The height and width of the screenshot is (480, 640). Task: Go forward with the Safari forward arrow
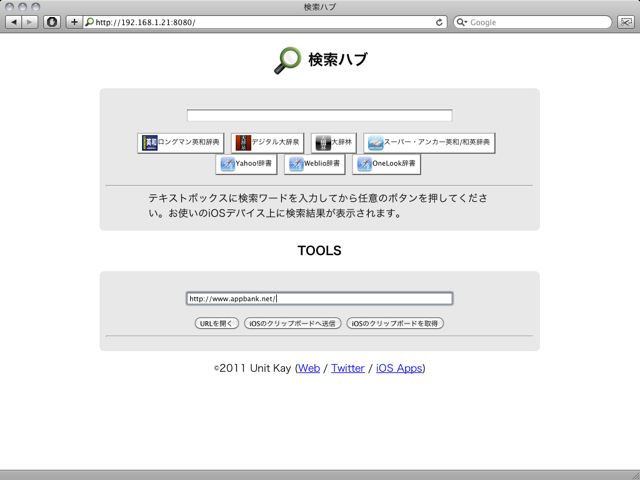30,22
